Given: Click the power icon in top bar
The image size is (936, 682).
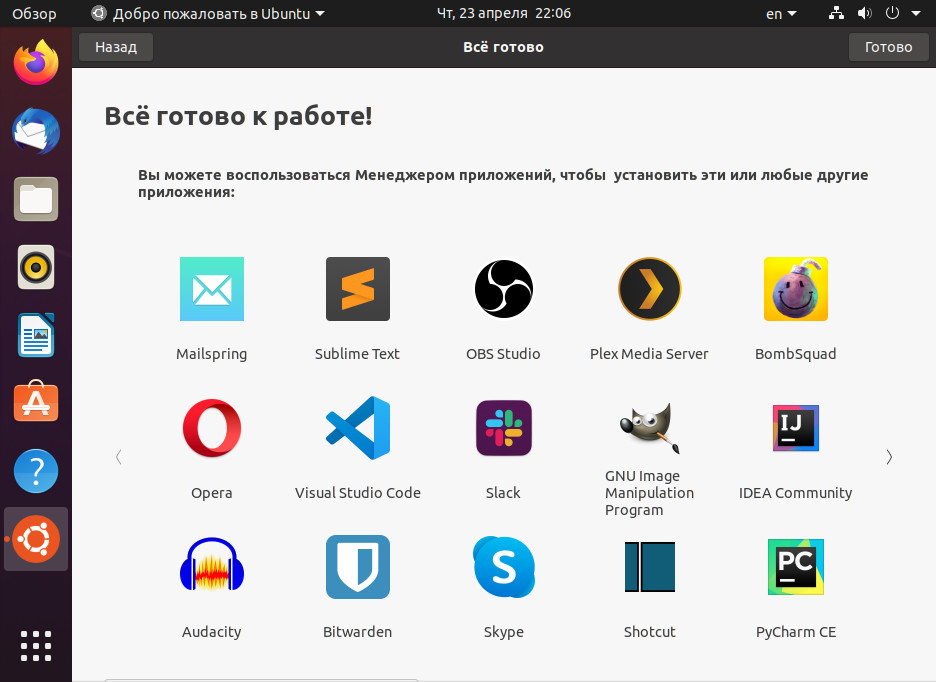Looking at the screenshot, I should [892, 13].
